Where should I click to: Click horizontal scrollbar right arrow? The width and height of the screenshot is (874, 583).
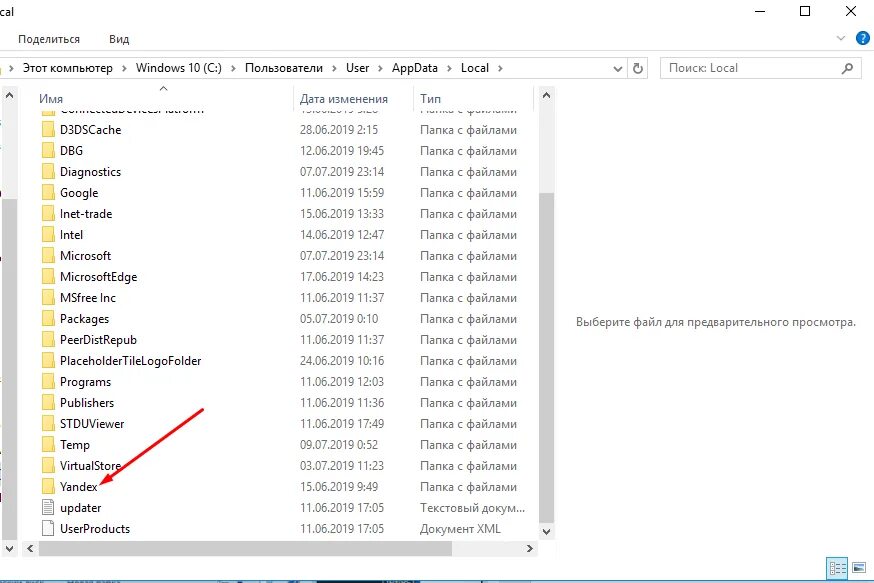coord(530,549)
